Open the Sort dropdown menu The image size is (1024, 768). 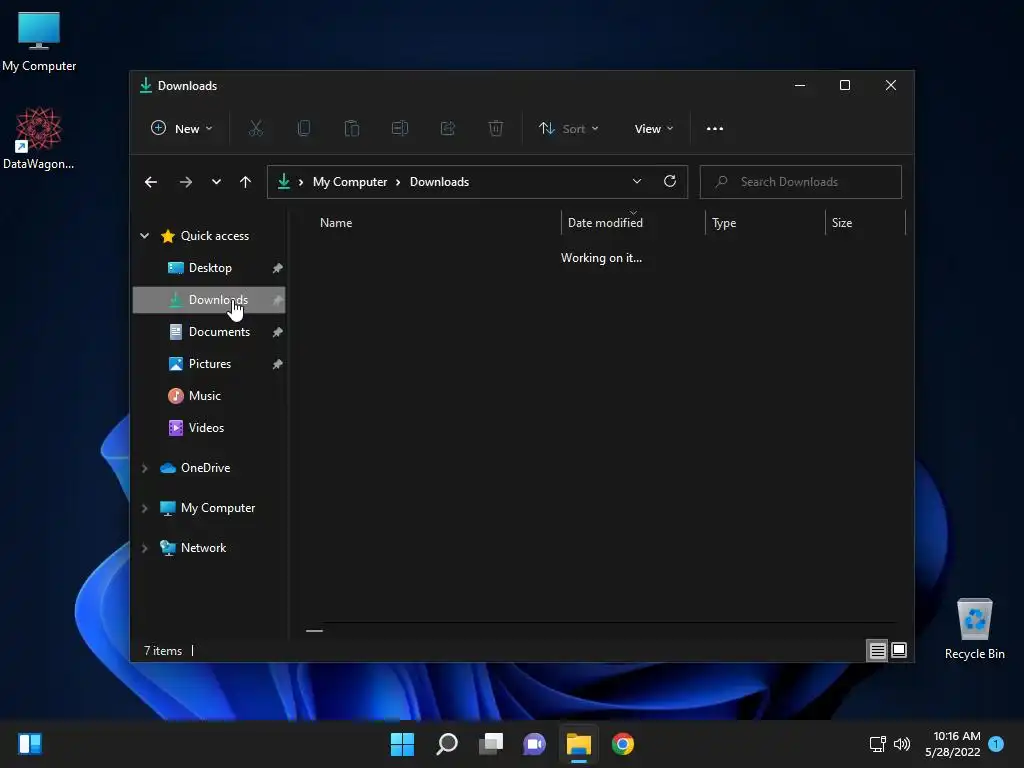pos(568,129)
